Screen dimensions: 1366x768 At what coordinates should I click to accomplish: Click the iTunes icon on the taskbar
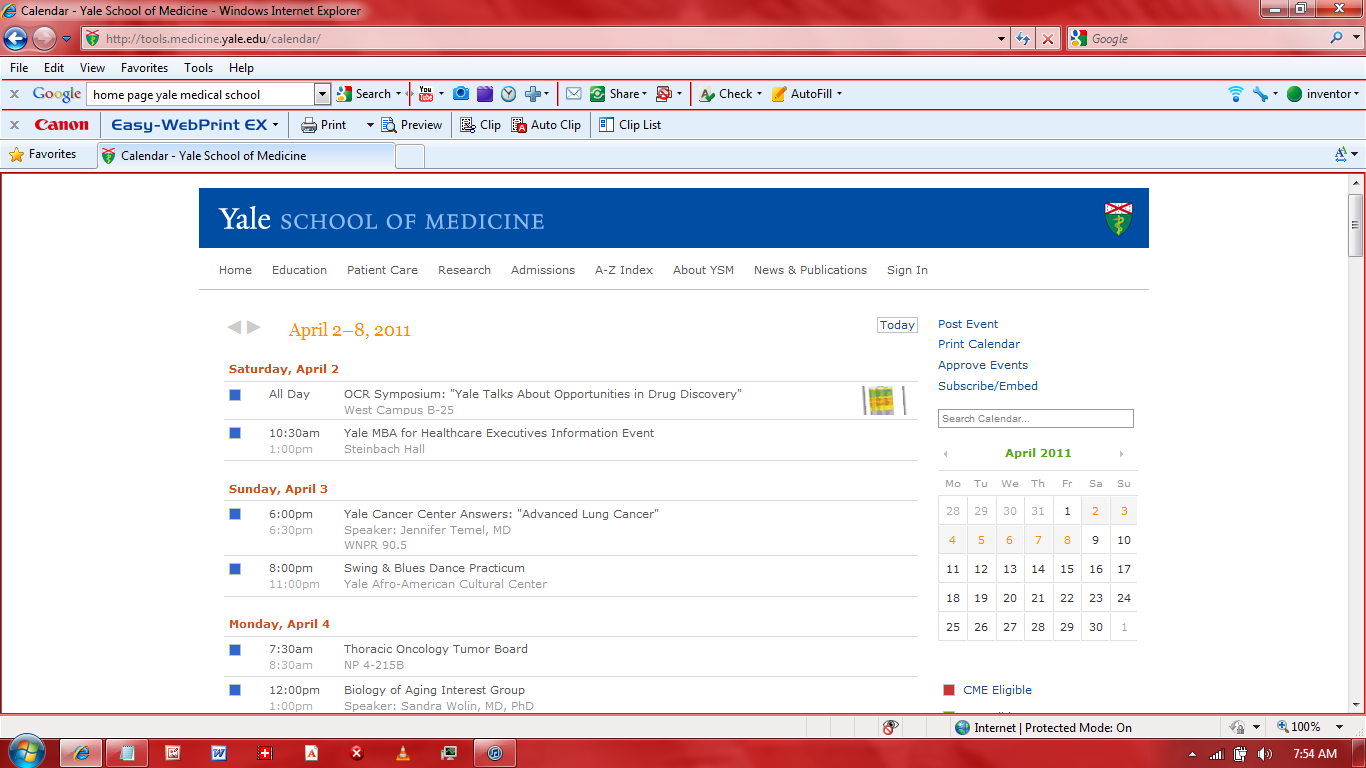tap(495, 753)
